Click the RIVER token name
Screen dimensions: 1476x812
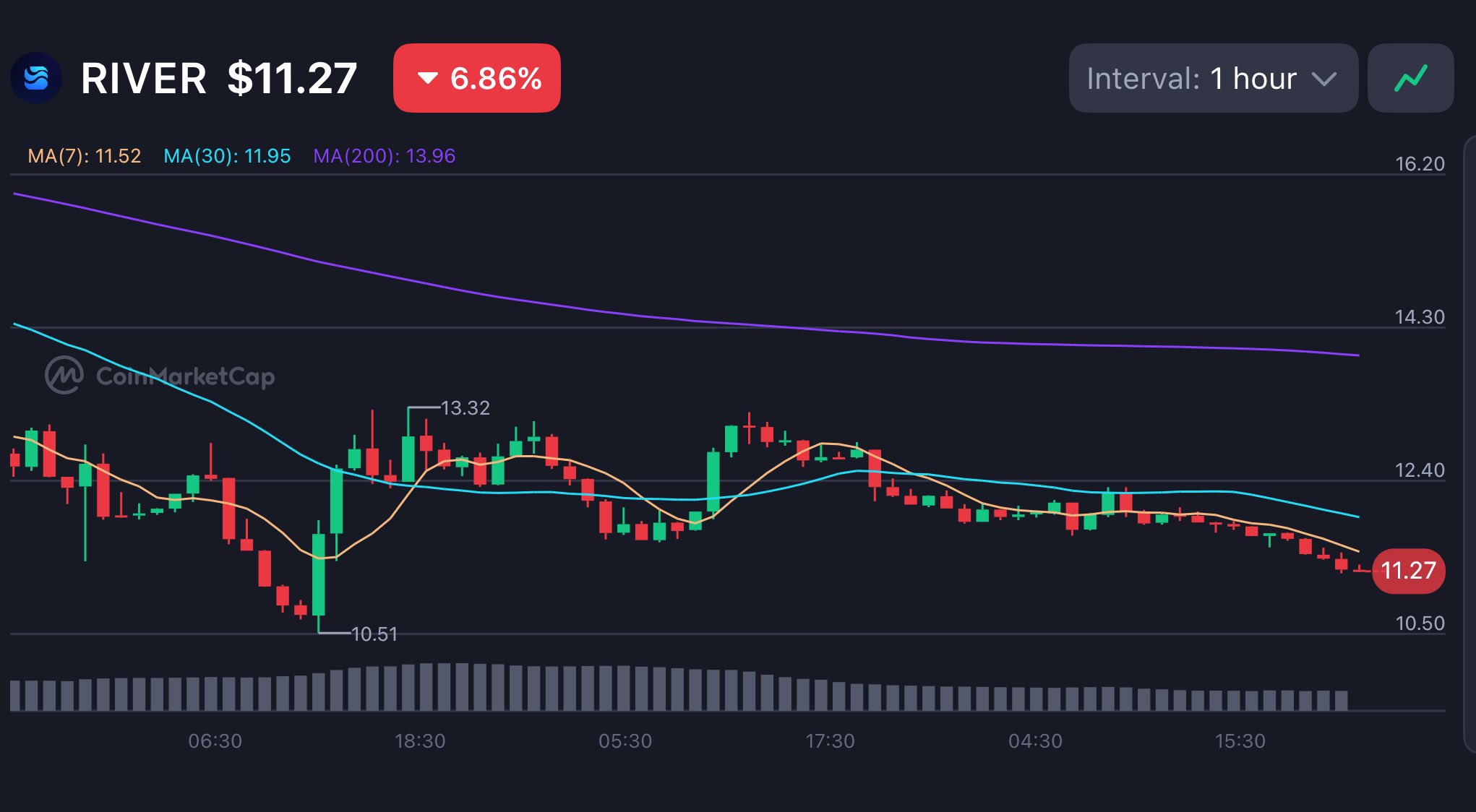click(143, 78)
